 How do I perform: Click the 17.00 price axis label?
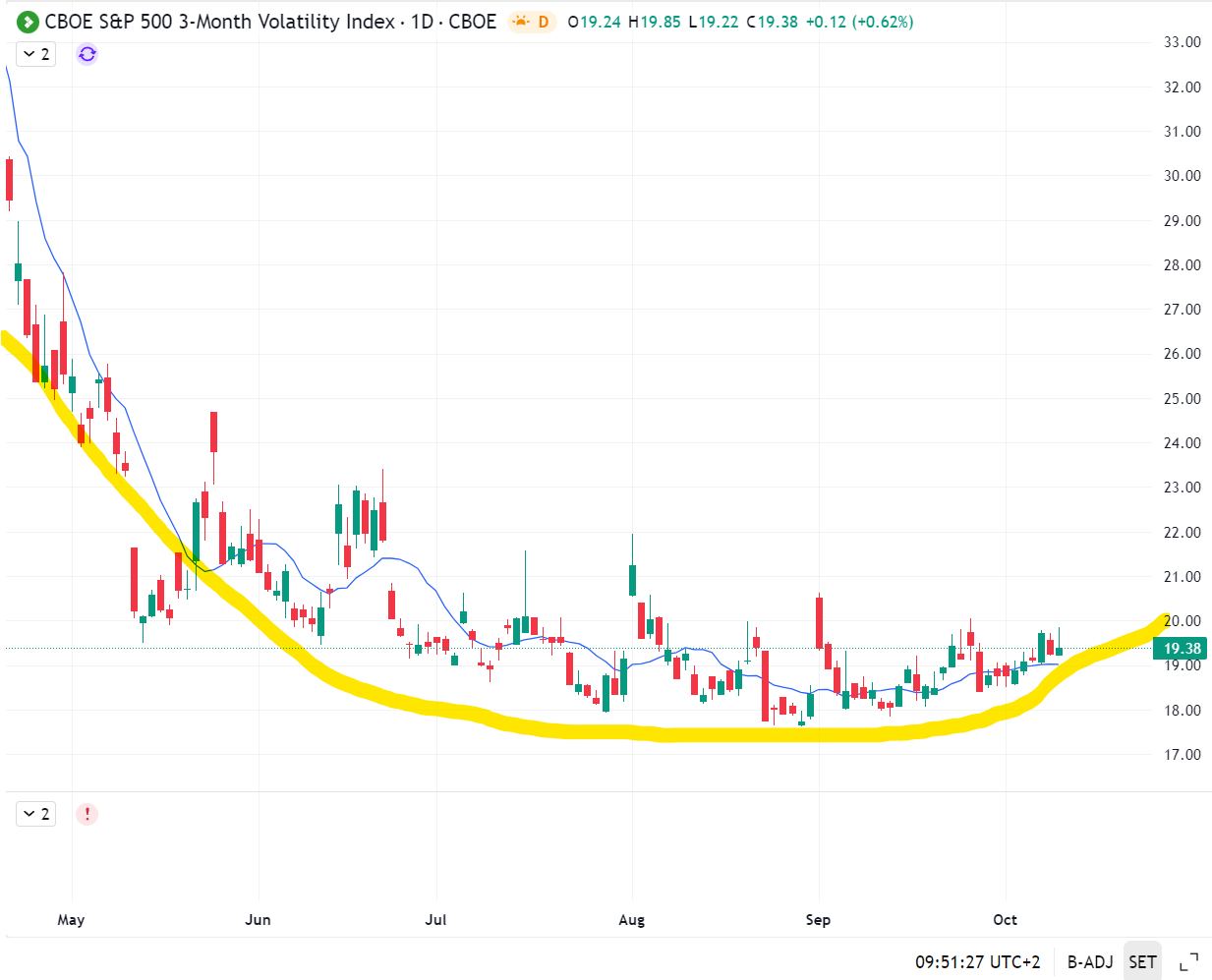1183,755
